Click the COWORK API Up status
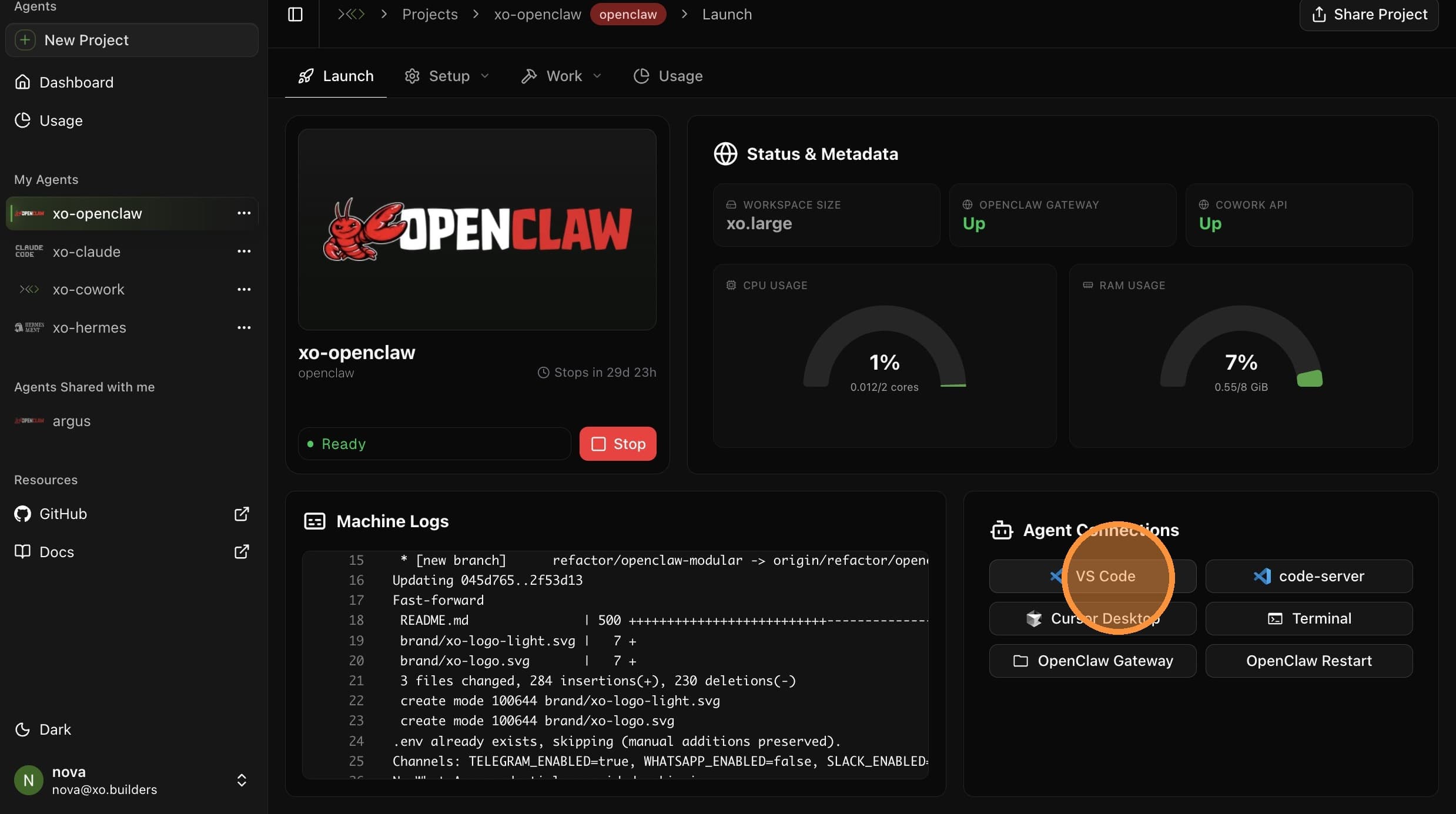Screen dimensions: 1456x814 coord(1210,223)
